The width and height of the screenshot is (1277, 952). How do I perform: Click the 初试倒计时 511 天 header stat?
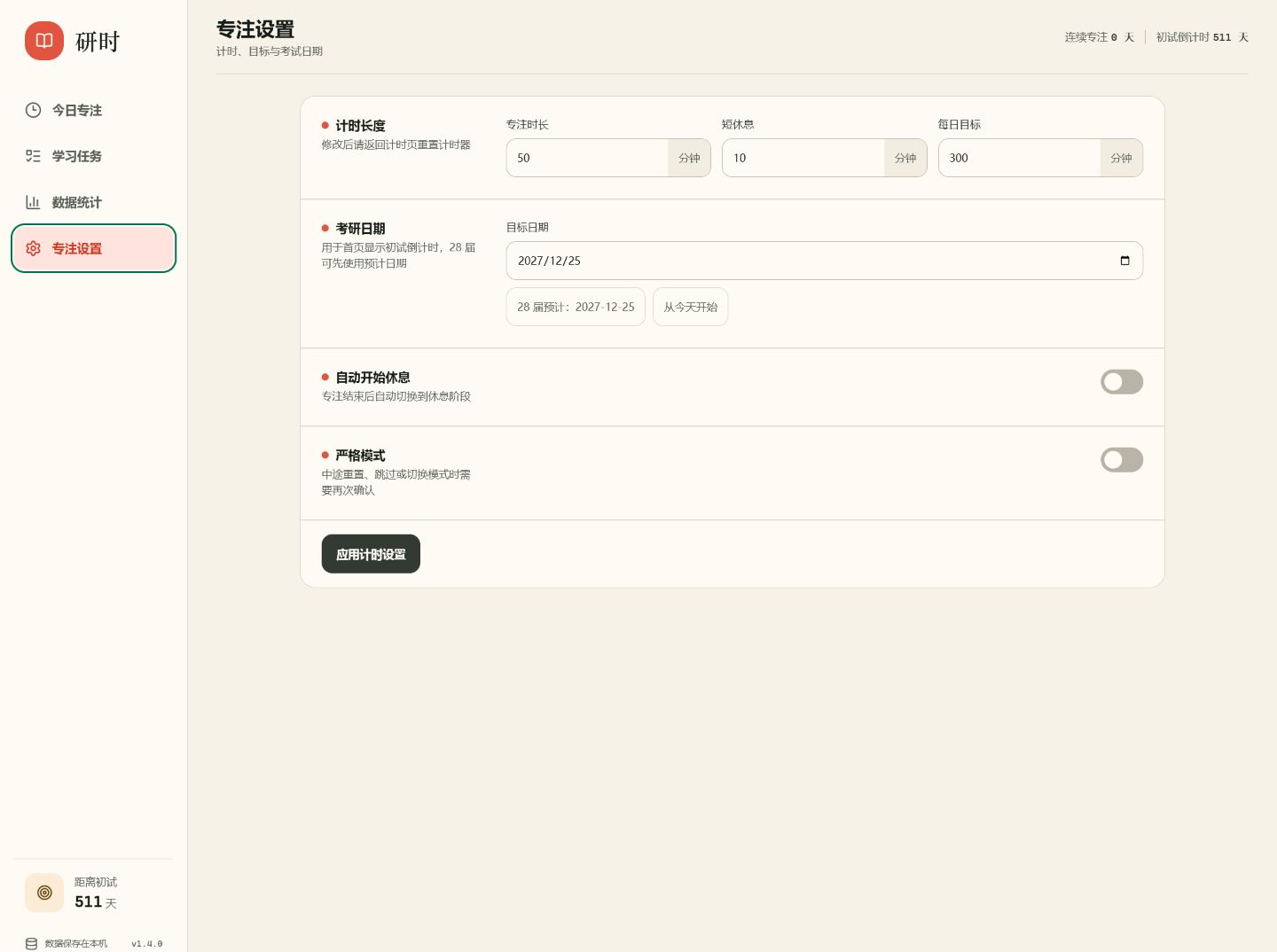click(1203, 37)
